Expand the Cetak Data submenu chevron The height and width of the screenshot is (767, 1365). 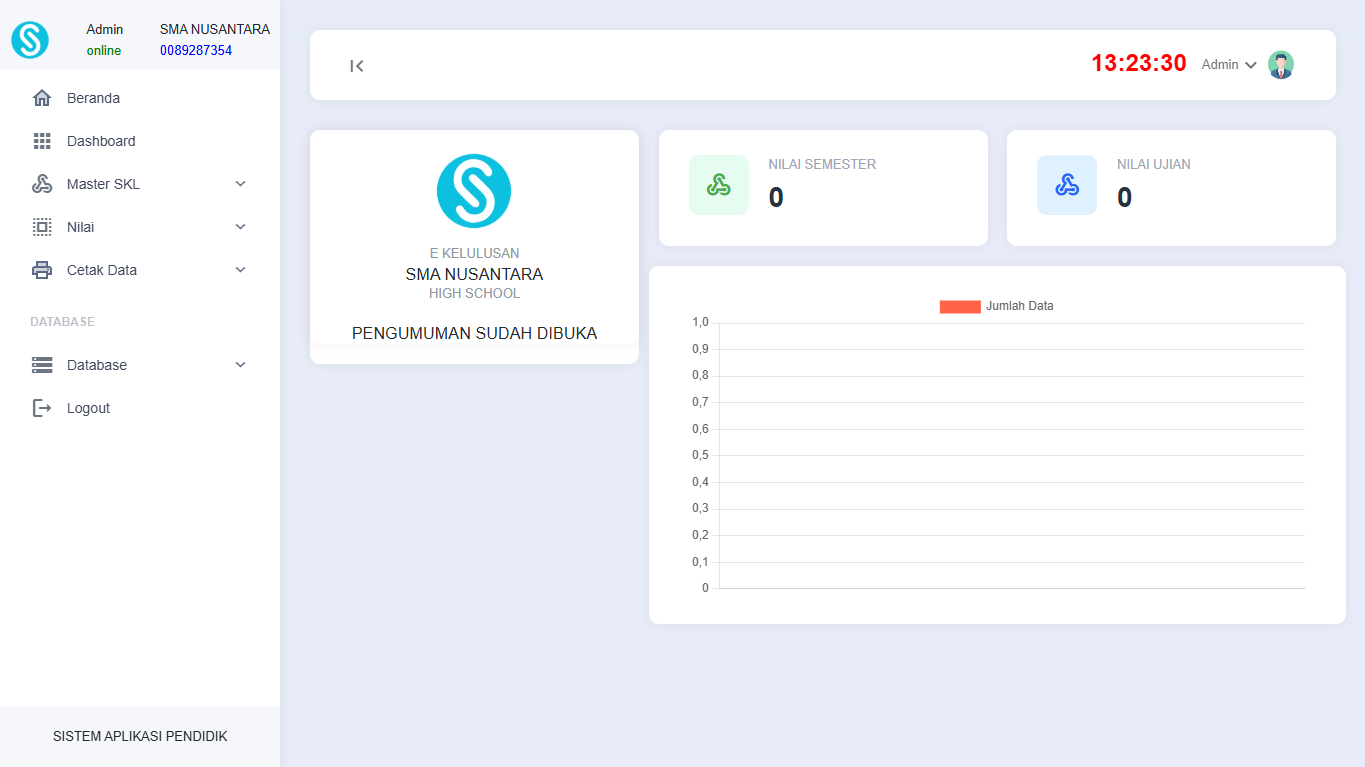coord(240,270)
